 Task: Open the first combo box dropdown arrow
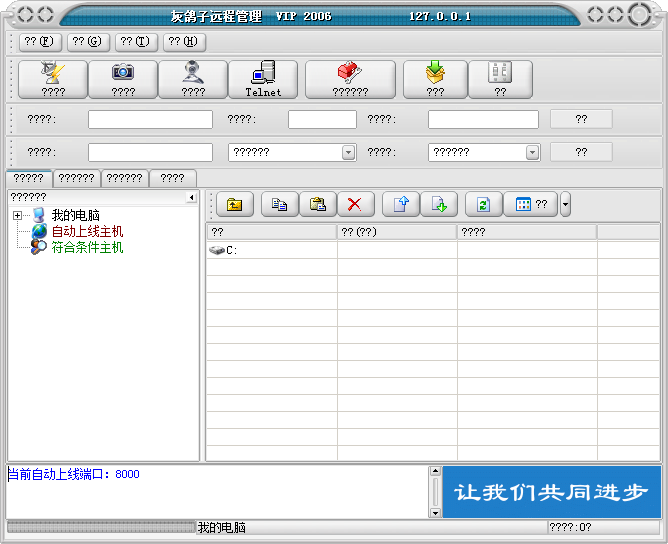tap(348, 153)
